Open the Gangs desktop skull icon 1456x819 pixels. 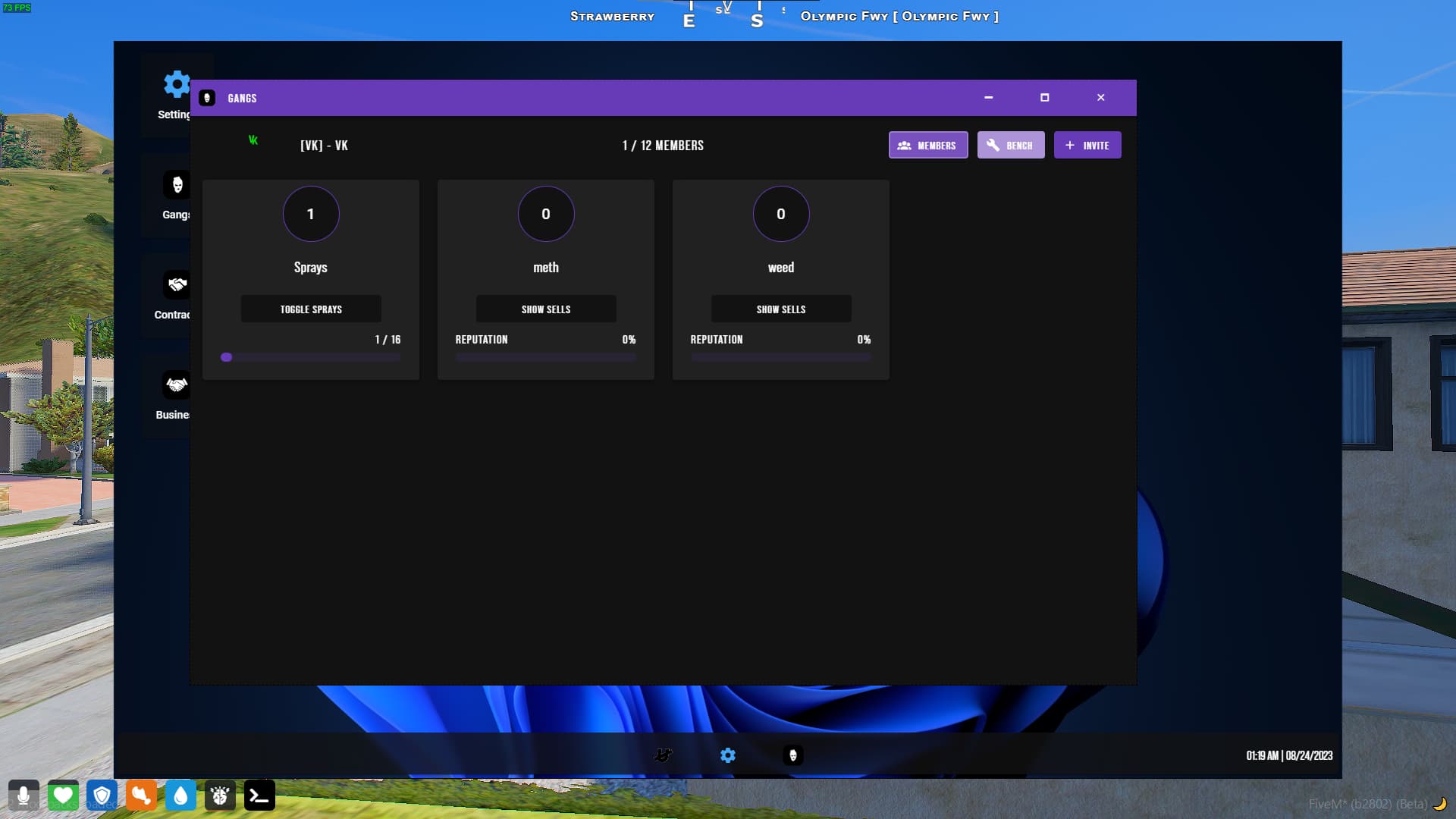[177, 185]
